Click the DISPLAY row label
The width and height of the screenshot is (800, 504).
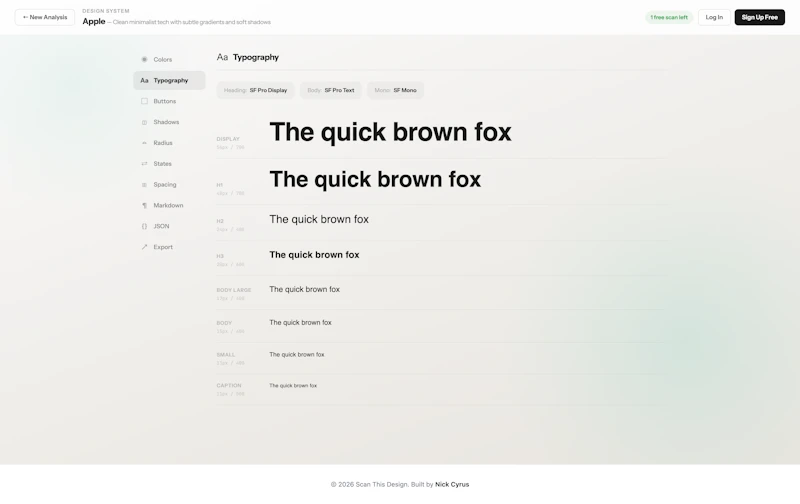click(x=228, y=139)
